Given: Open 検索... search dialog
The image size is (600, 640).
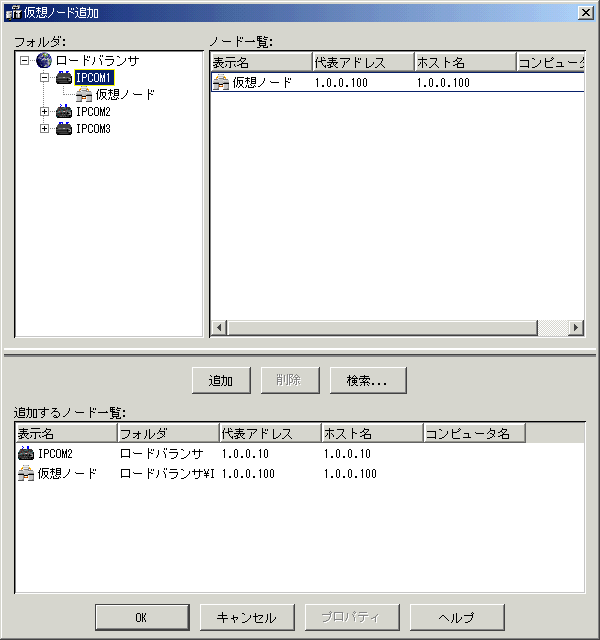Looking at the screenshot, I should click(368, 380).
